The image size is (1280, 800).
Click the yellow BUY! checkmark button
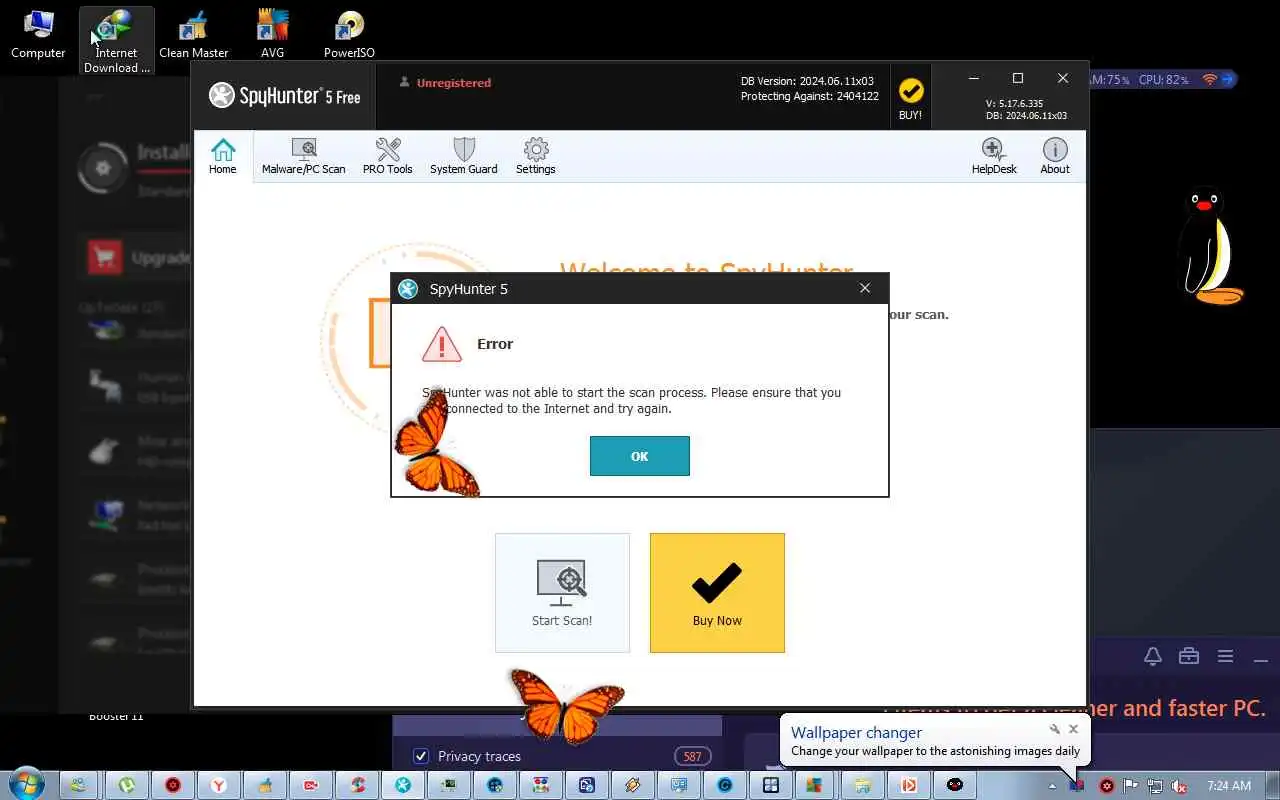coord(910,98)
